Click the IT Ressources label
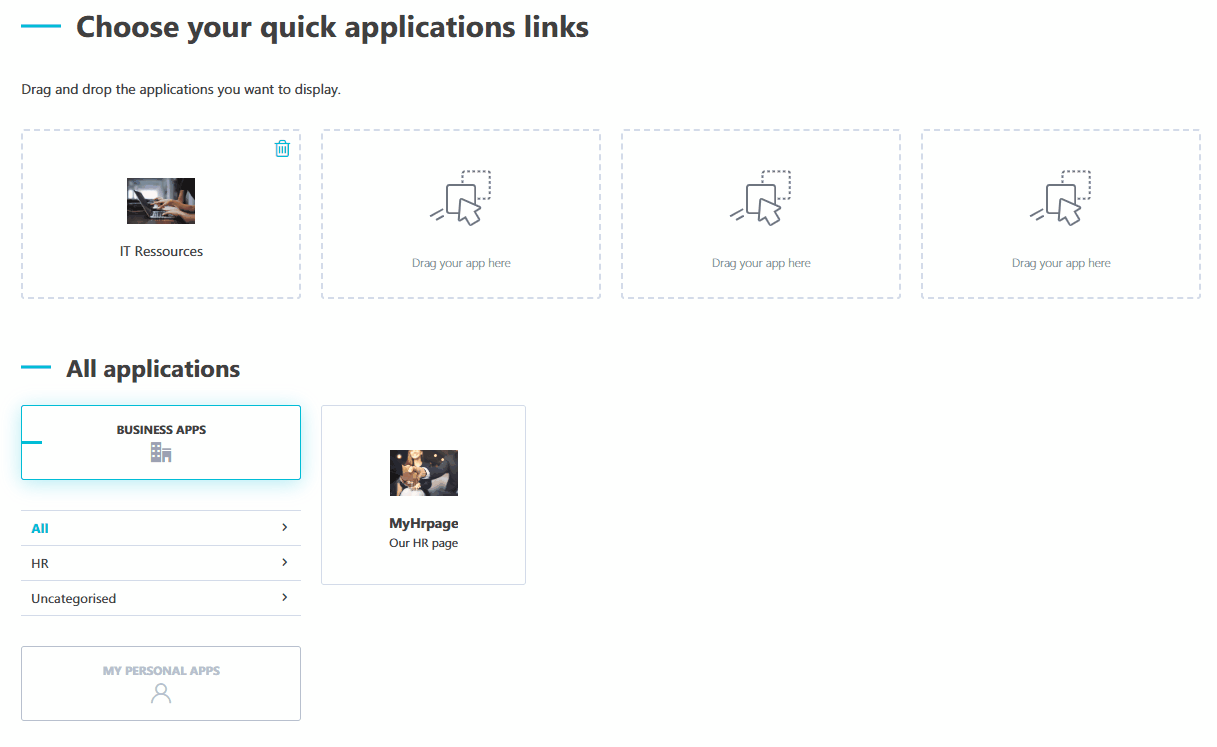Viewport: 1217px width, 747px height. (x=161, y=251)
